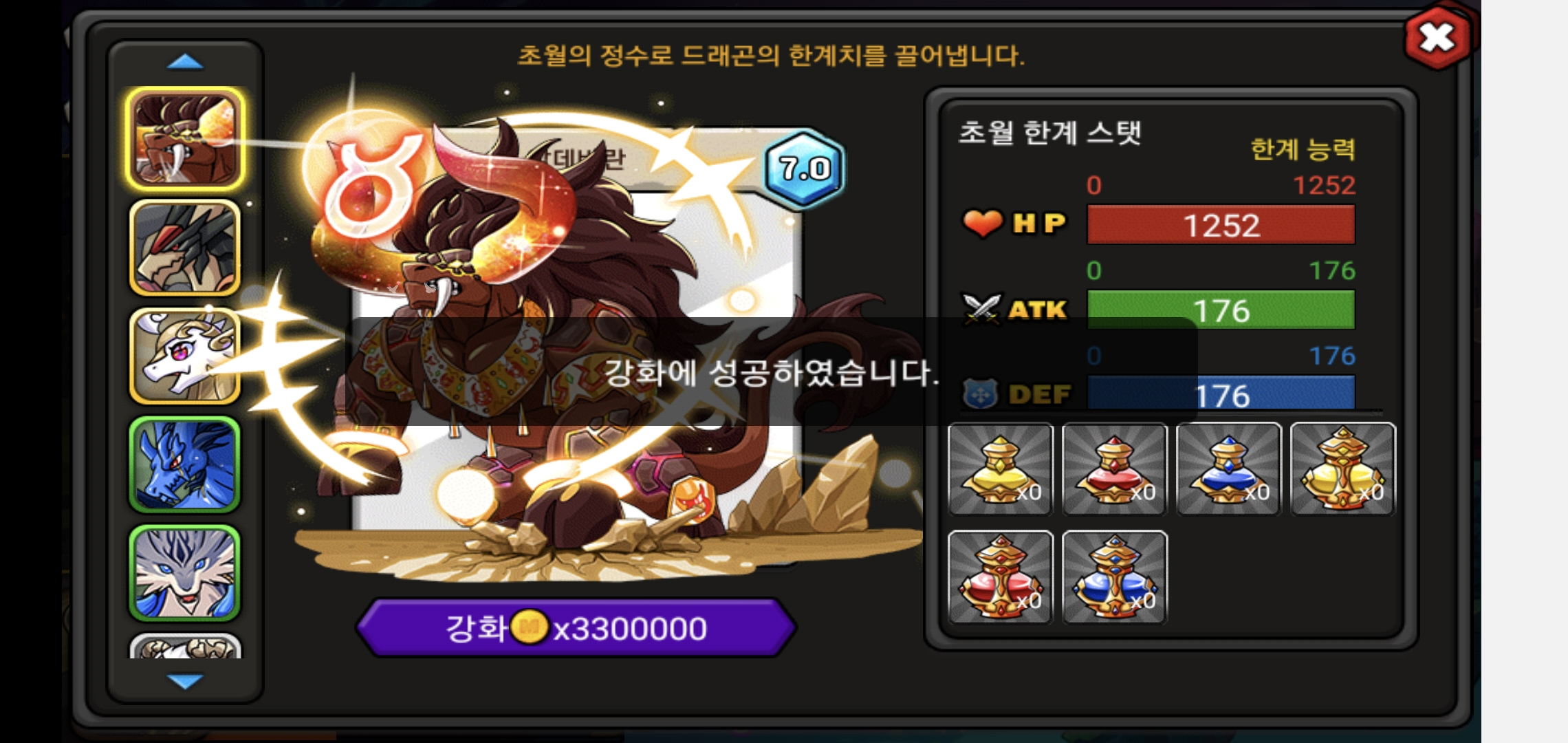Select the large ornate blue potion
This screenshot has height=743, width=1568.
pos(1115,577)
